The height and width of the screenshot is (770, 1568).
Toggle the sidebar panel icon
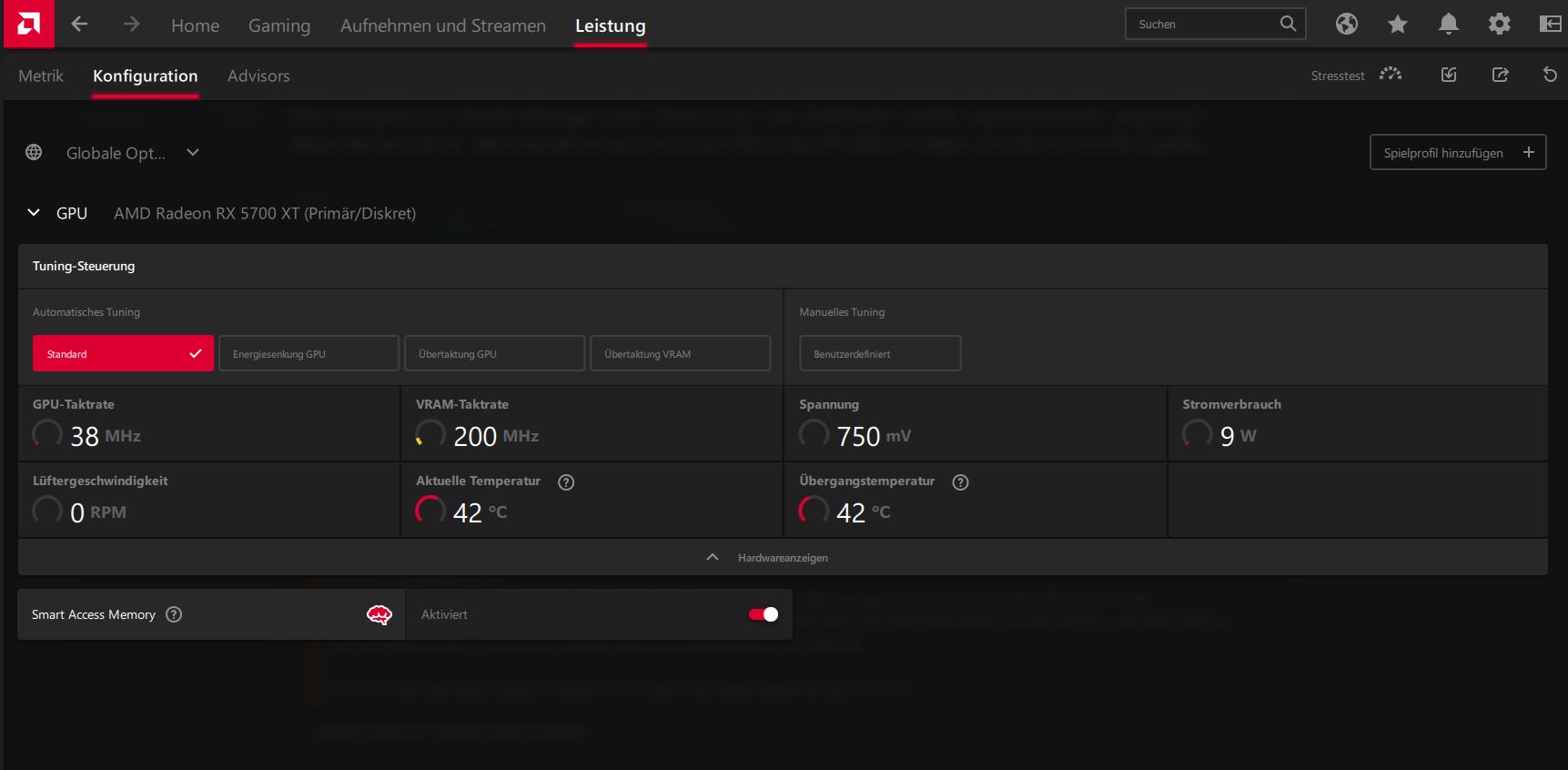tap(1551, 24)
